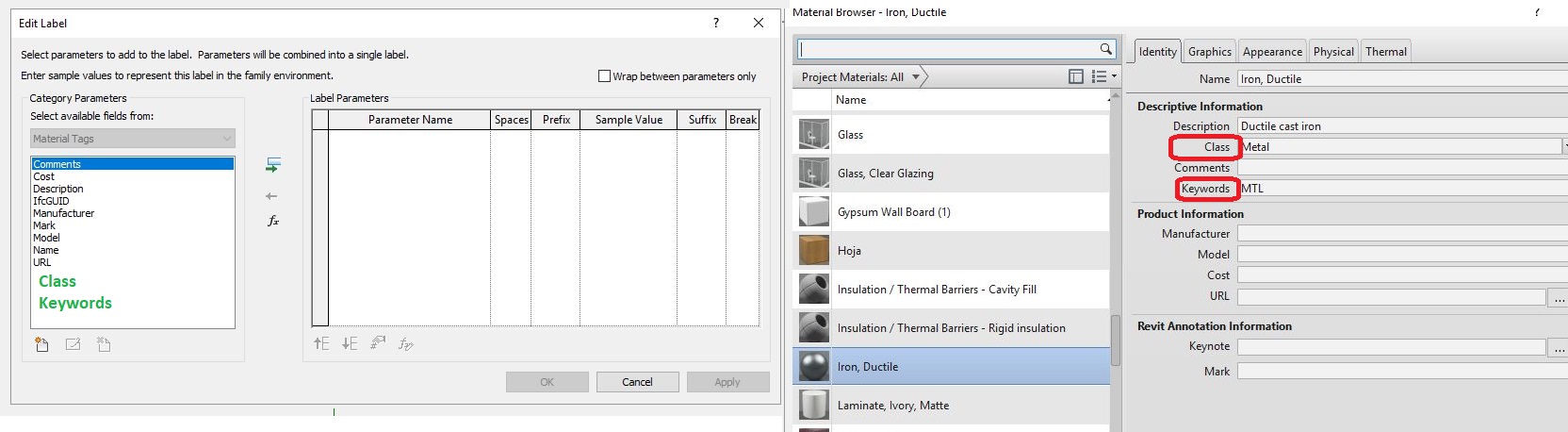Click the Parameter Name column header

click(410, 120)
